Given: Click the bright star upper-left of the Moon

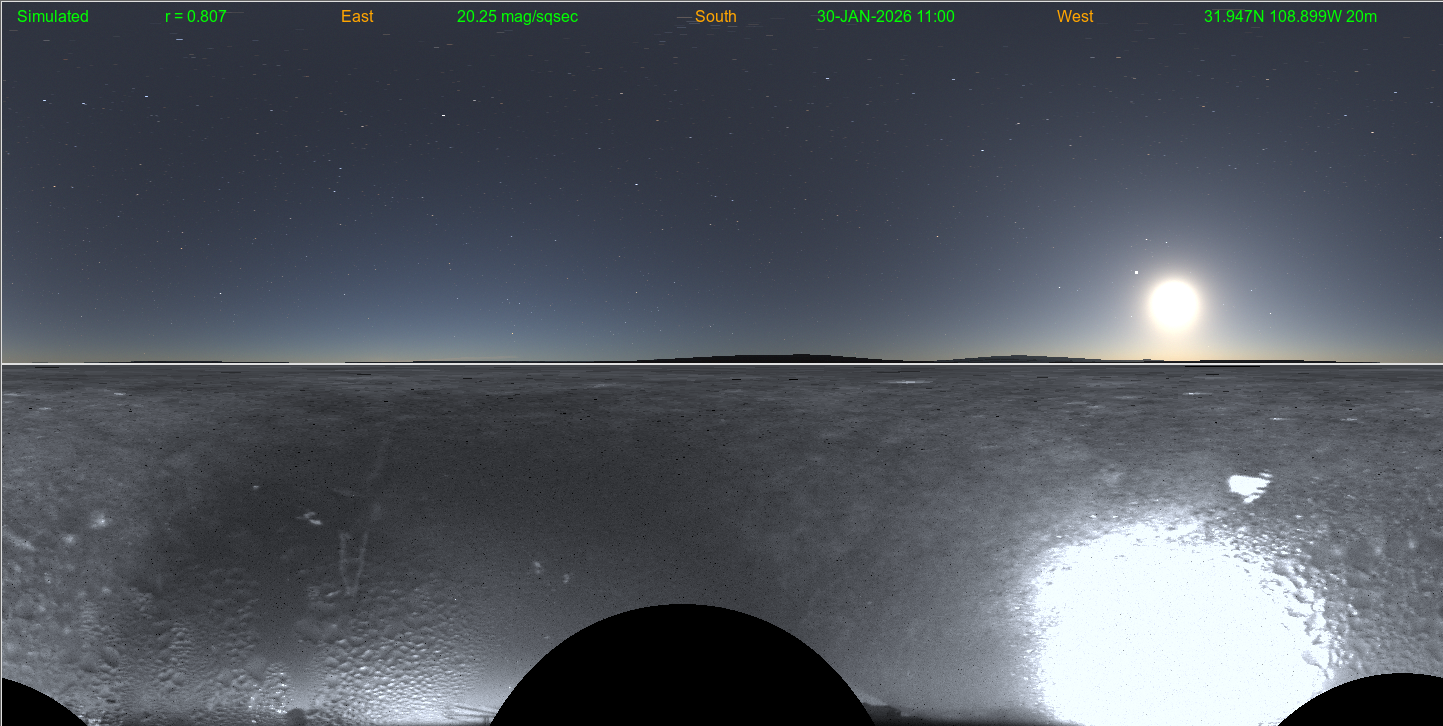Looking at the screenshot, I should [x=1136, y=272].
